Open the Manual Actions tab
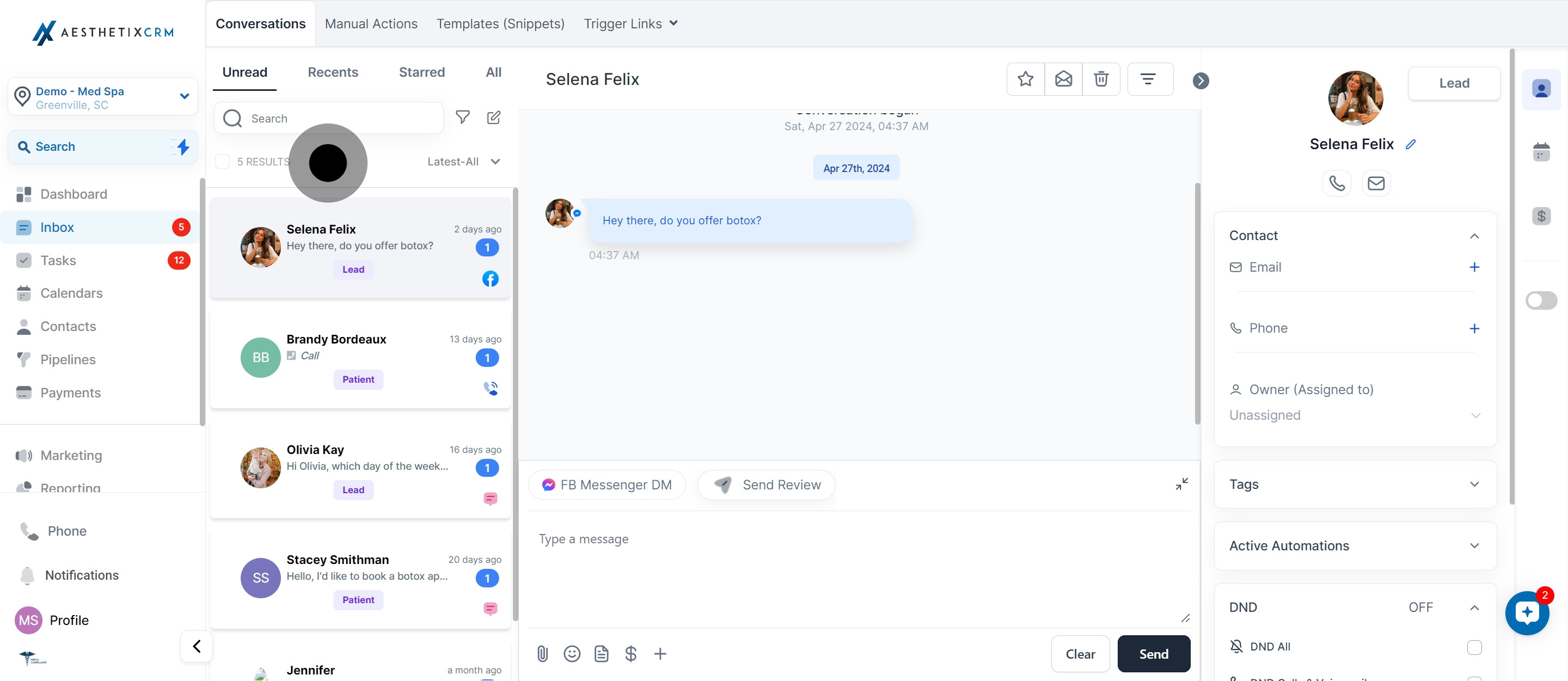This screenshot has height=681, width=1568. tap(371, 24)
